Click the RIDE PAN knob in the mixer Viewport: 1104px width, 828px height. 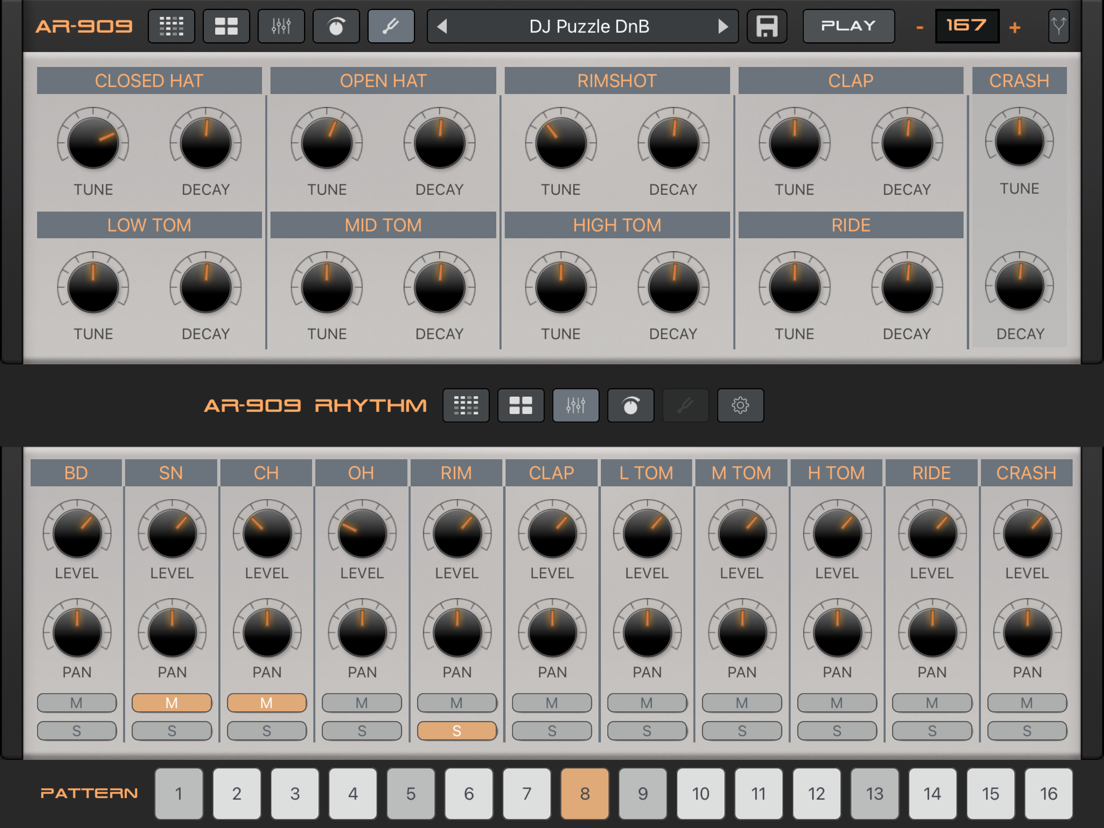[932, 632]
